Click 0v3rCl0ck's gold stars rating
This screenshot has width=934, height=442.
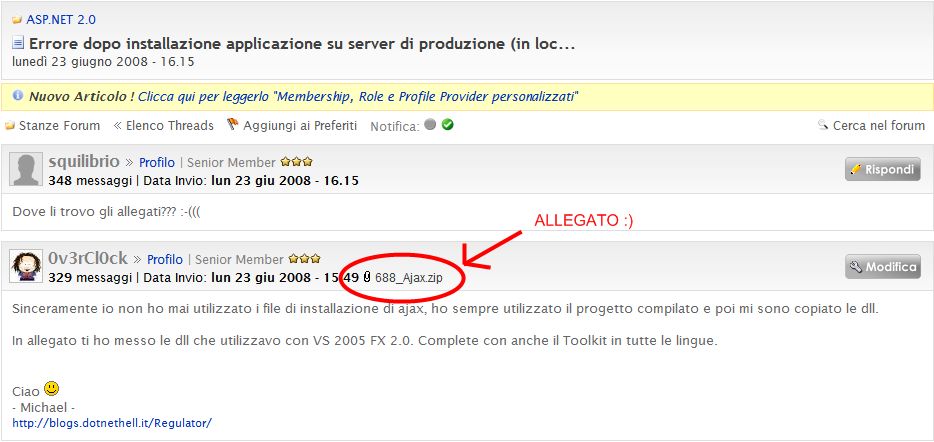pos(304,259)
